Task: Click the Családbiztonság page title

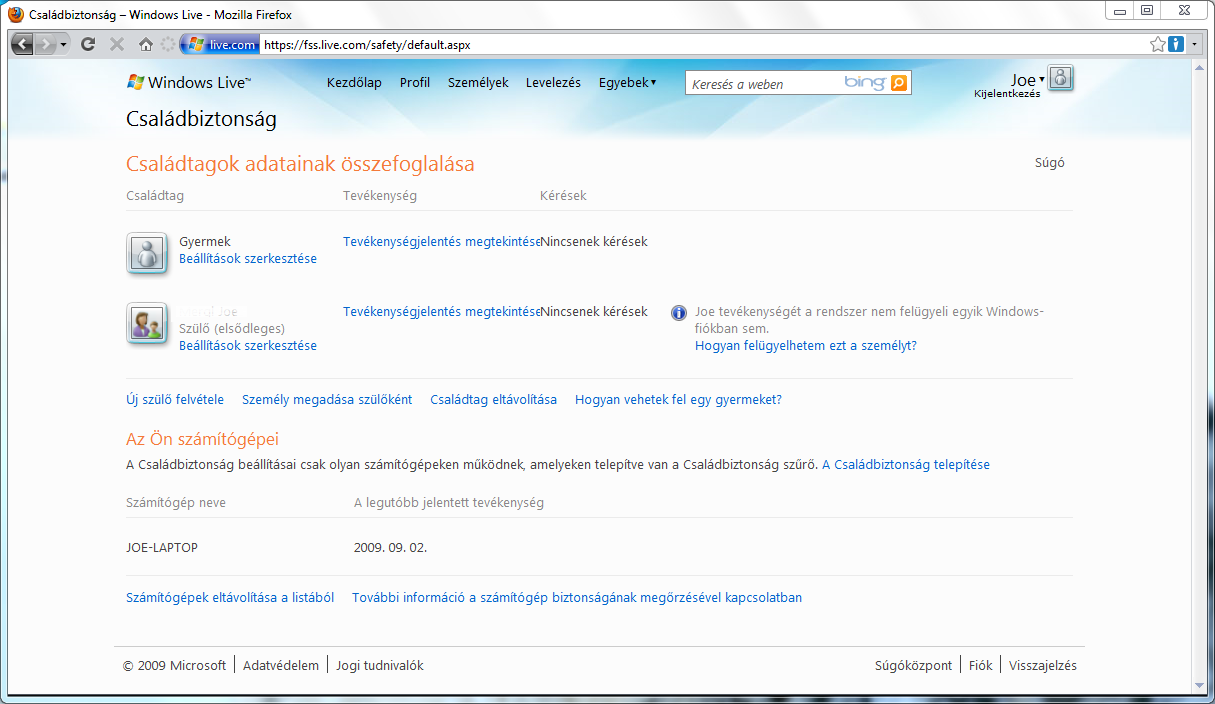Action: (x=201, y=120)
